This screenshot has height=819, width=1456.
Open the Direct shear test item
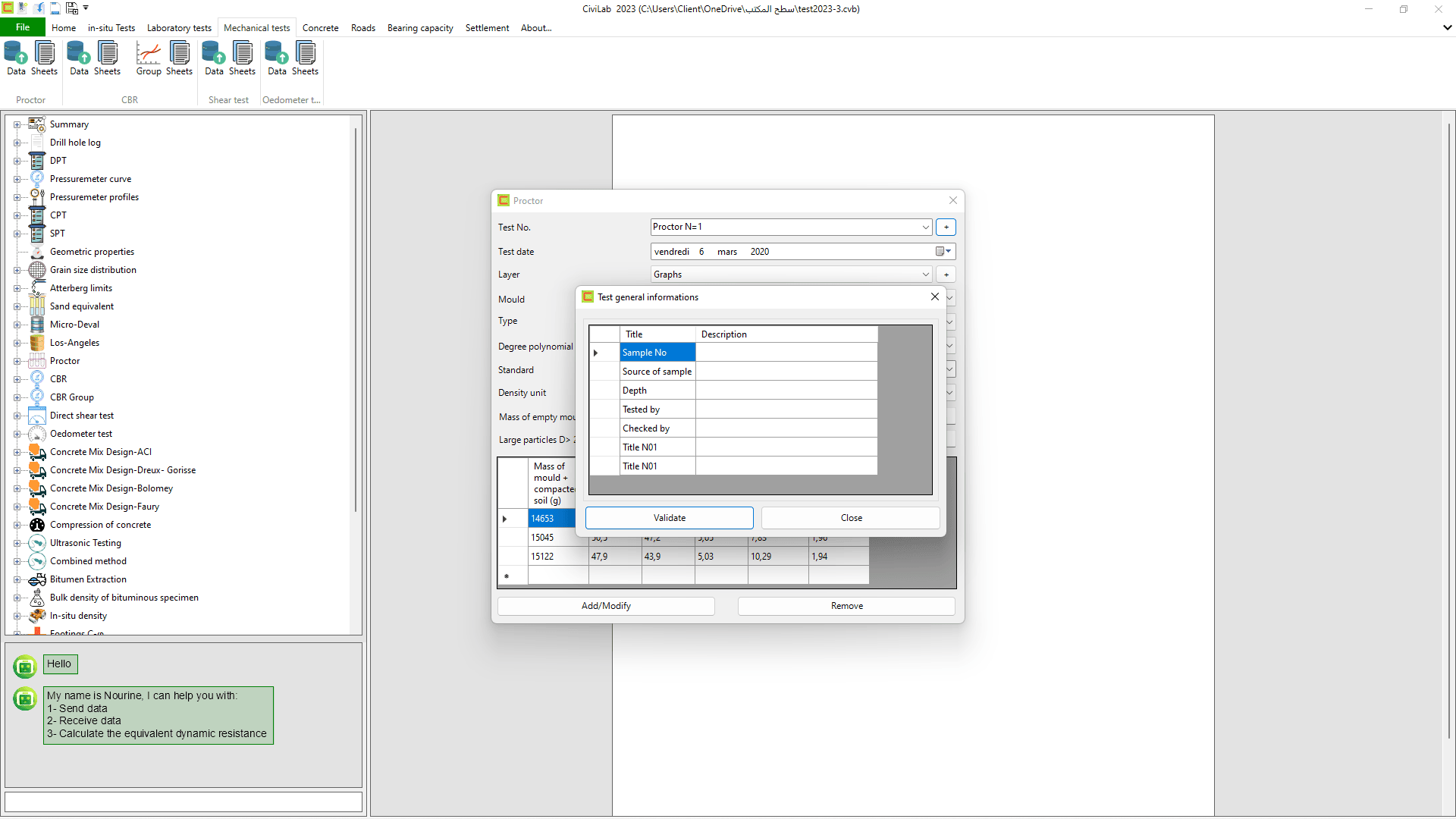82,415
